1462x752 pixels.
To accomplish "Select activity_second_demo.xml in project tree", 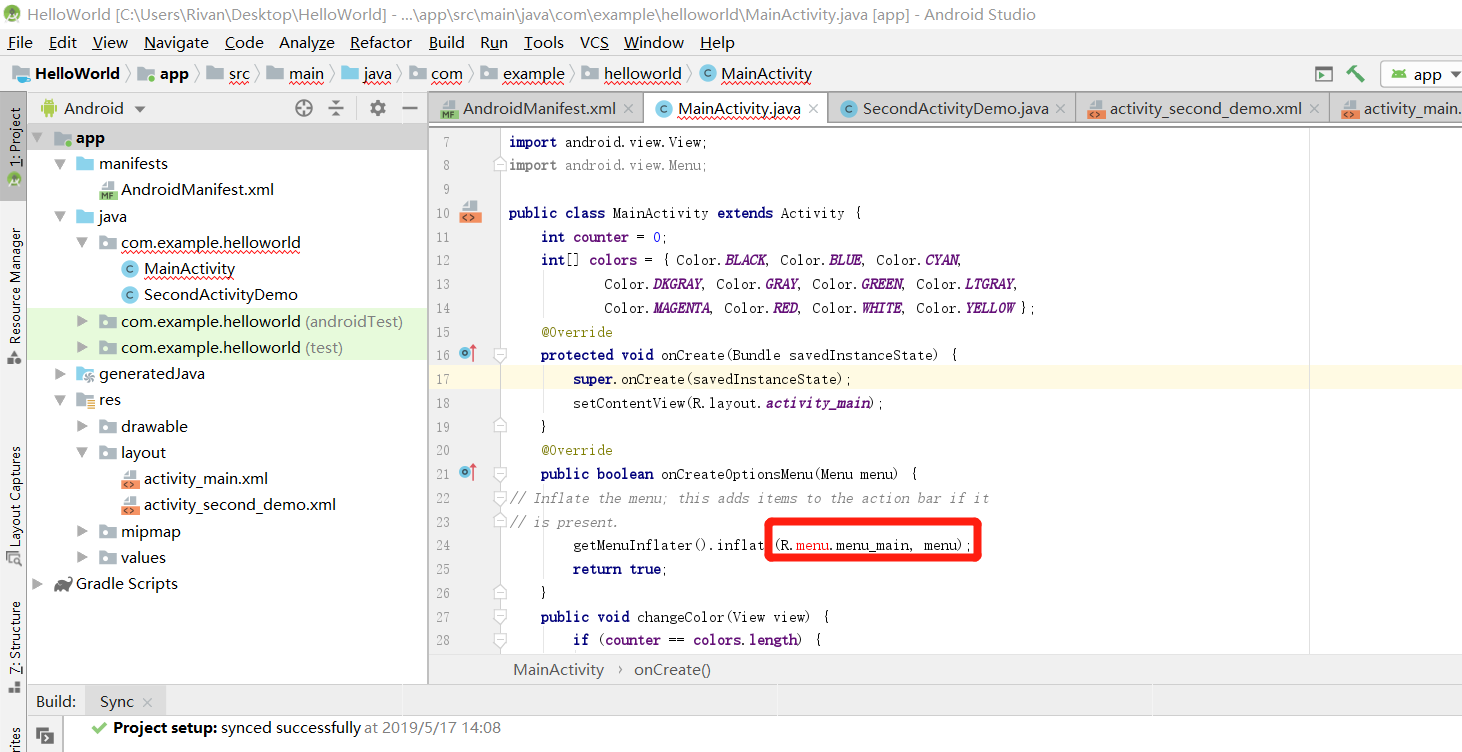I will (x=228, y=505).
